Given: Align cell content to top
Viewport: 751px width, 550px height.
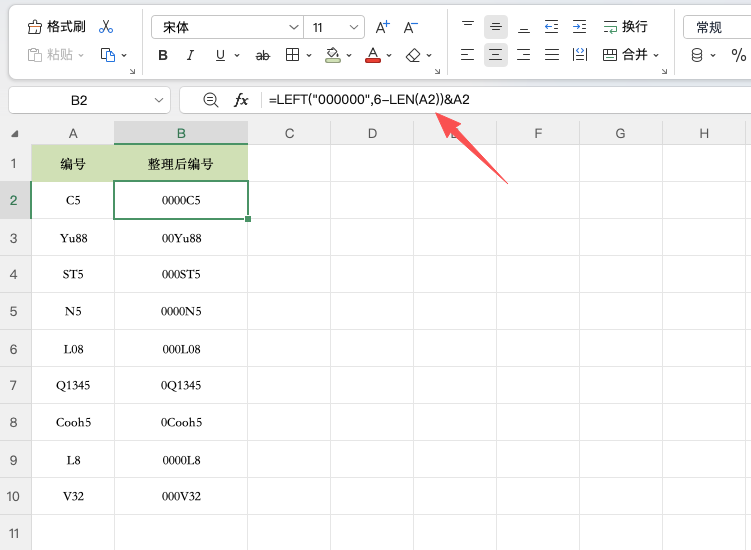Looking at the screenshot, I should (467, 26).
